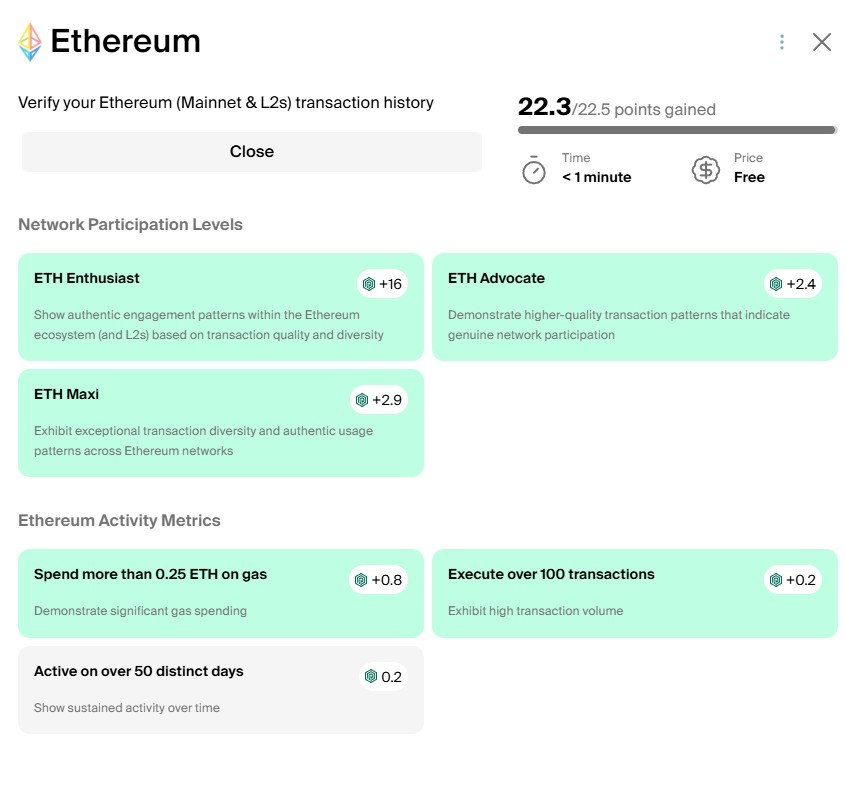Screen dimensions: 847x805
Task: Click the hexagon badge on ETH Enthusiast card
Action: [x=370, y=284]
